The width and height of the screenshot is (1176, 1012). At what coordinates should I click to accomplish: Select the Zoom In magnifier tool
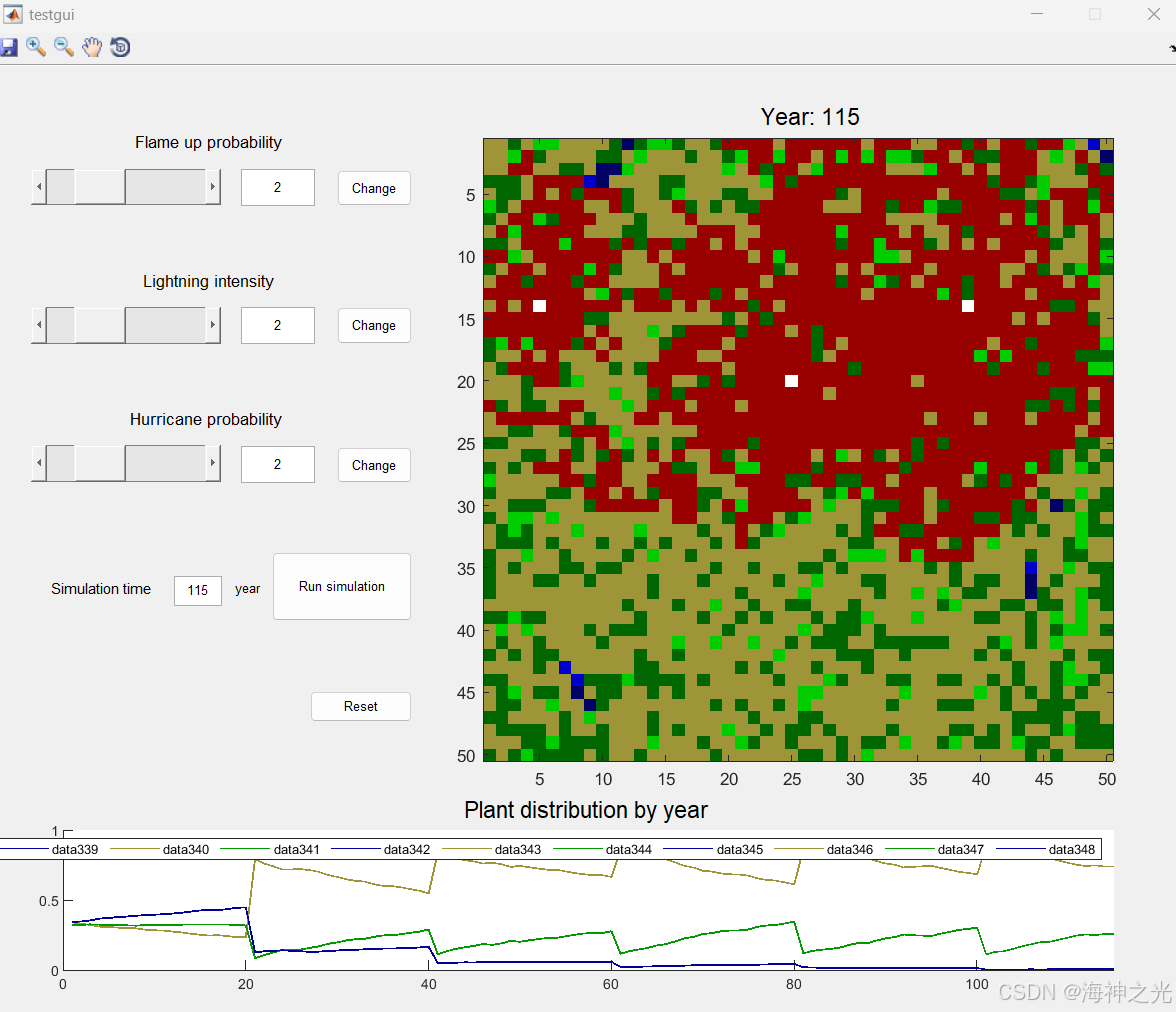point(36,47)
